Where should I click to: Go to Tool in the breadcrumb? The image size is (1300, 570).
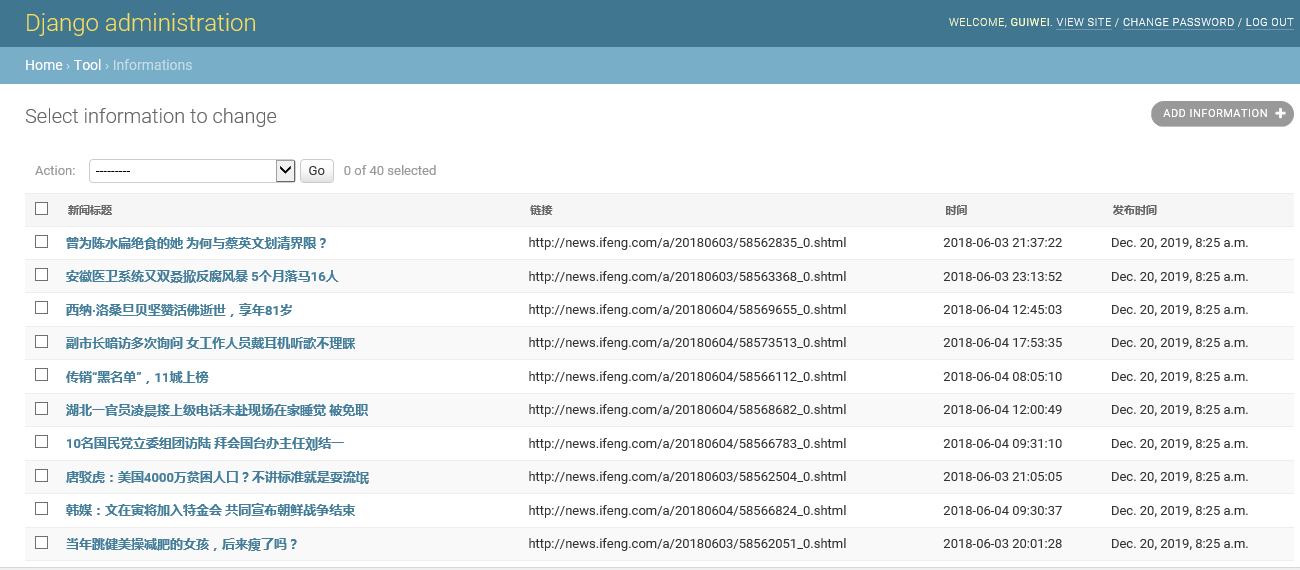(87, 65)
